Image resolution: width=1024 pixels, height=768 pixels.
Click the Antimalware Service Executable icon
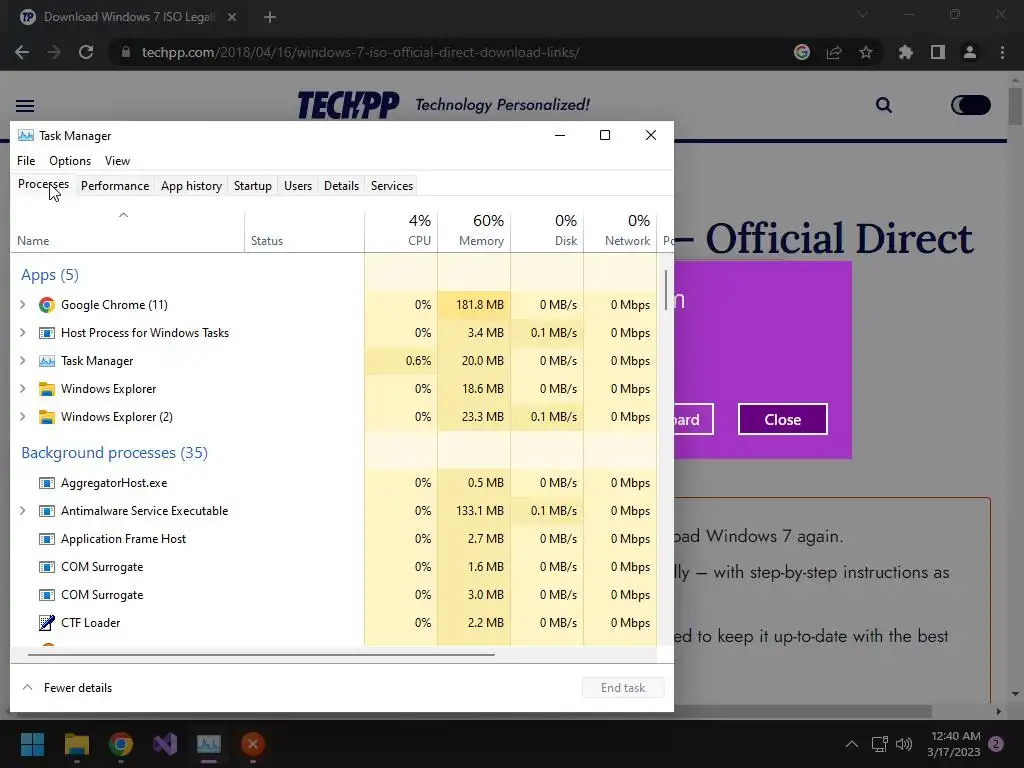pyautogui.click(x=46, y=511)
